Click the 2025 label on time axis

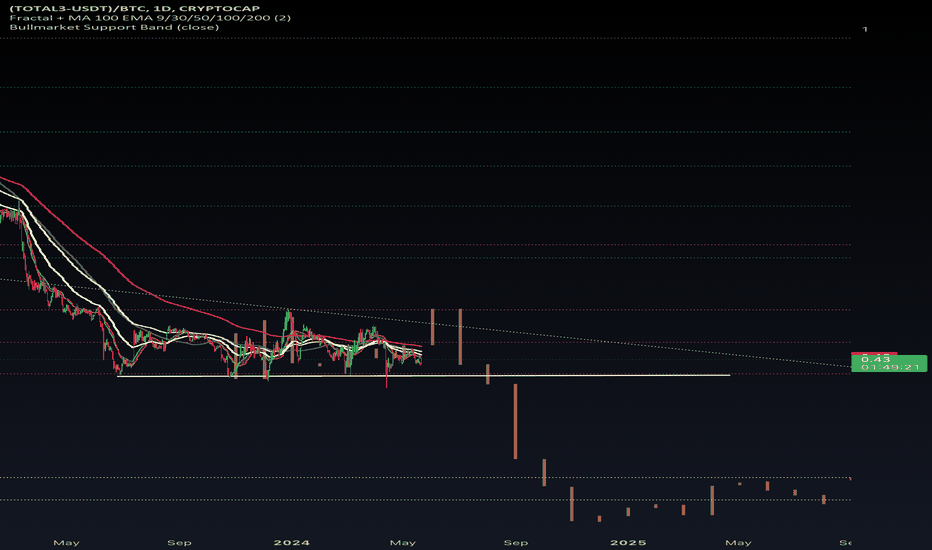pyautogui.click(x=628, y=542)
